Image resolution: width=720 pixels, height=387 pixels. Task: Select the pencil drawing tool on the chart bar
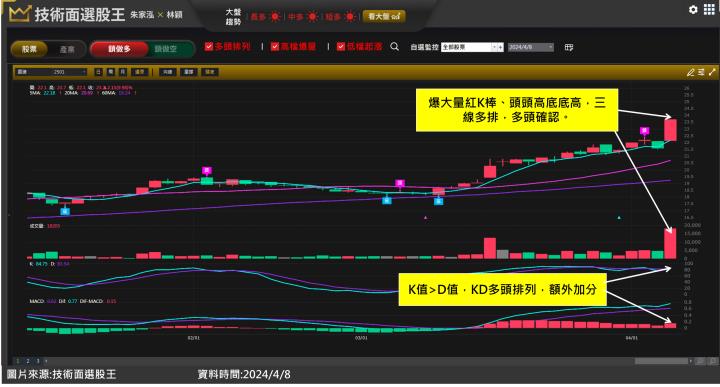pos(690,72)
